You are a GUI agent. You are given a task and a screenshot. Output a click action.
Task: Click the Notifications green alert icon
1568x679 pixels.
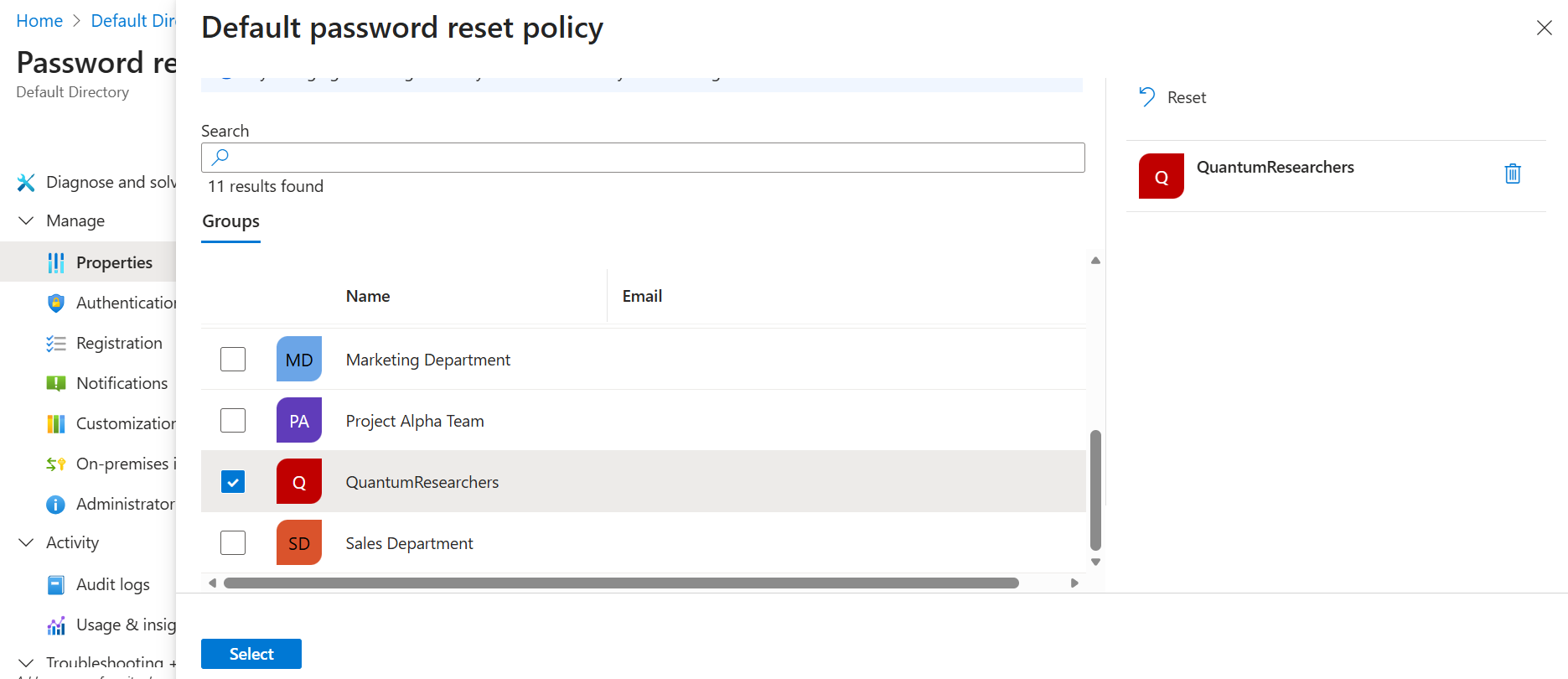coord(56,384)
